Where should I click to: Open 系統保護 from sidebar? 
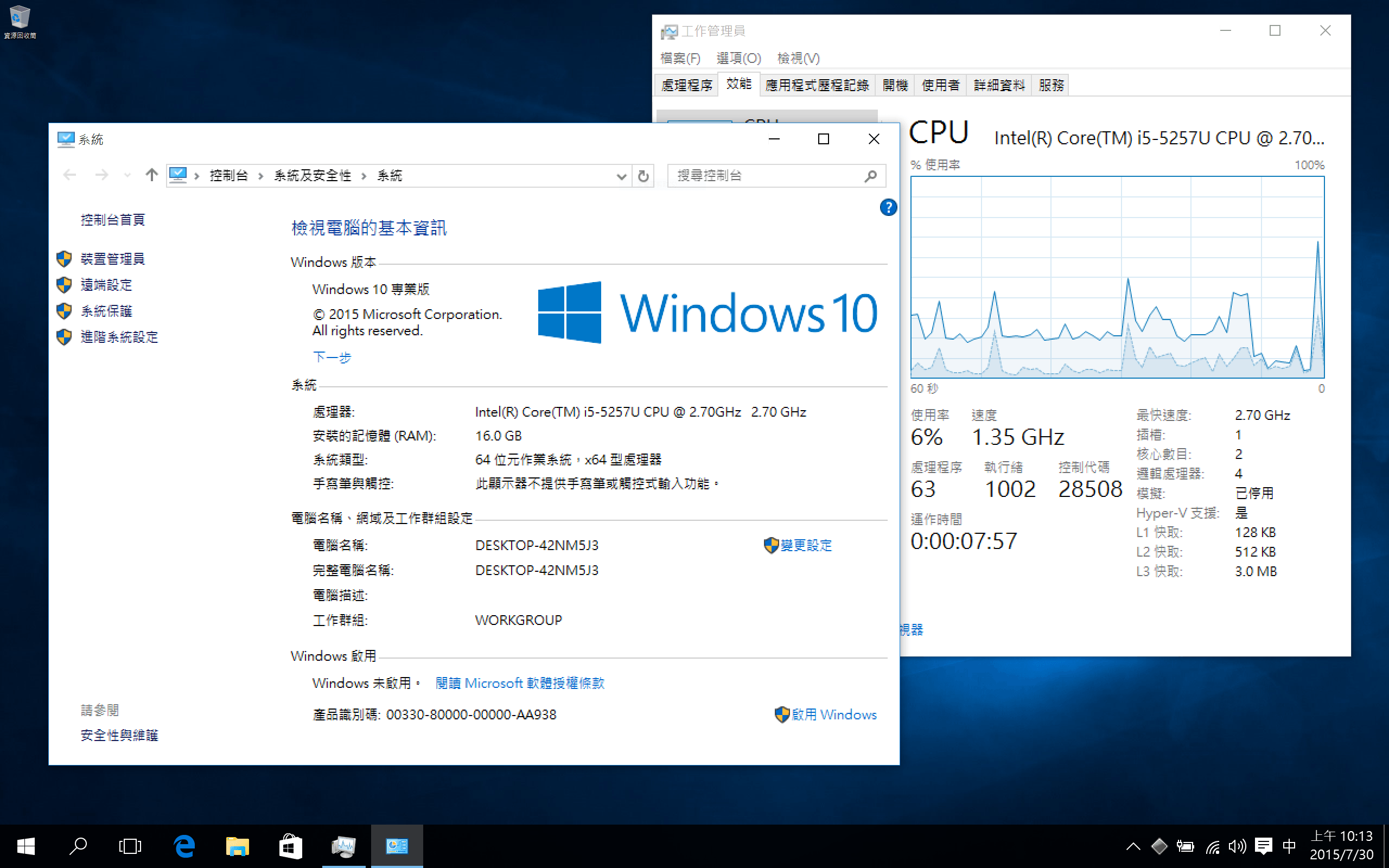(107, 311)
